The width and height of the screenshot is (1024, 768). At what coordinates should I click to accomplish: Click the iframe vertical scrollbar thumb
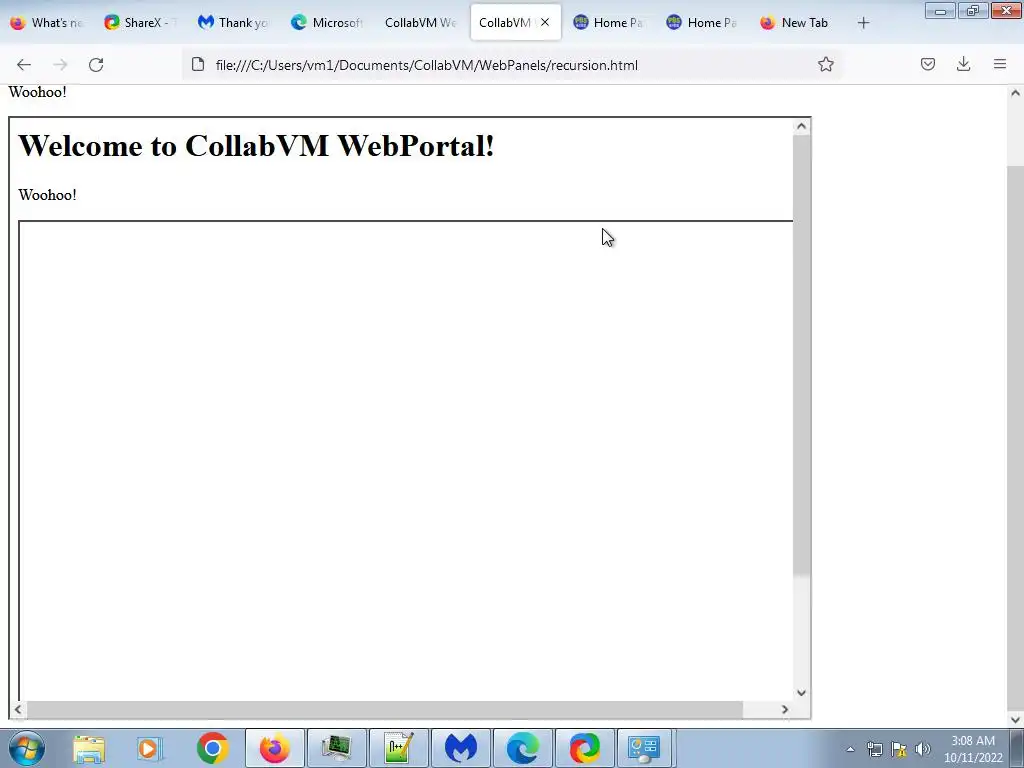click(802, 356)
